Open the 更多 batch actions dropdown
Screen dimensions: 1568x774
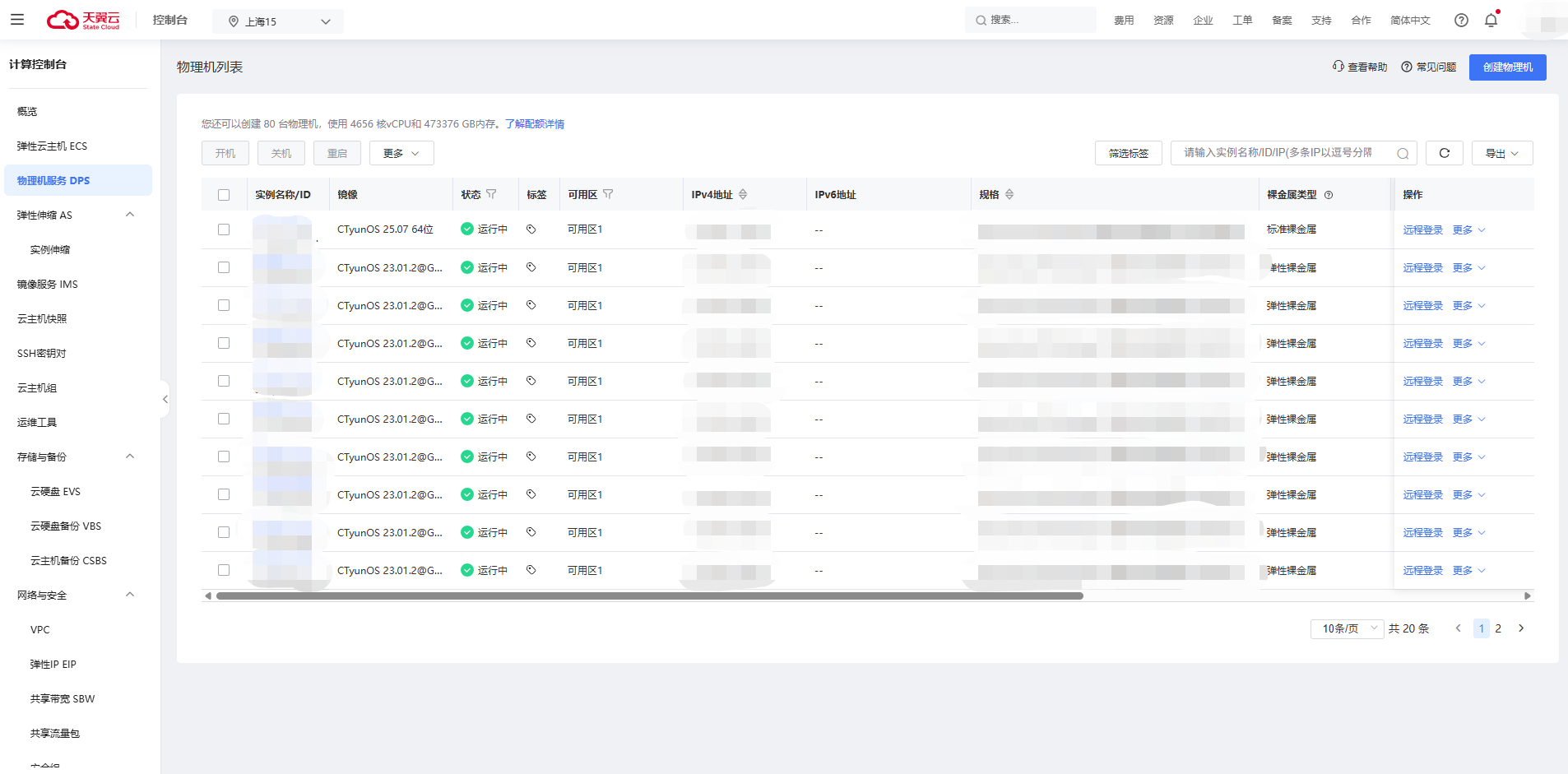(x=401, y=153)
